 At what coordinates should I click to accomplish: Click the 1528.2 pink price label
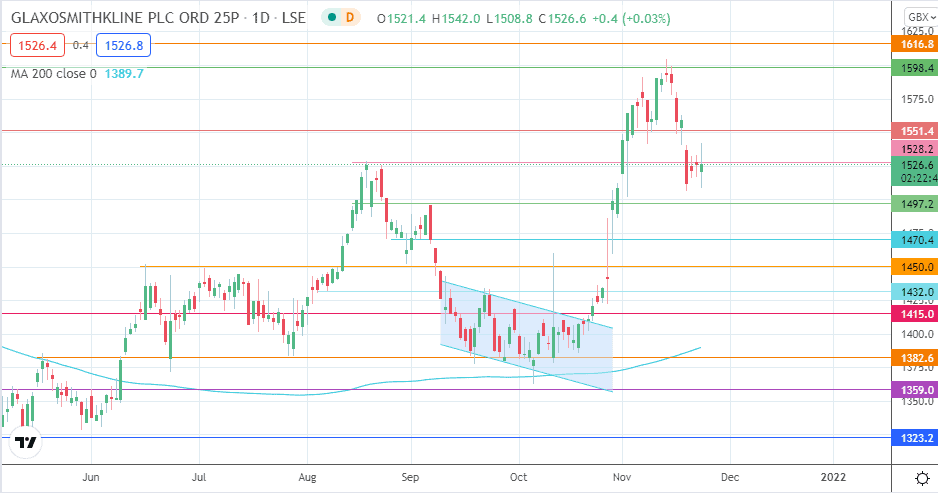(x=916, y=149)
